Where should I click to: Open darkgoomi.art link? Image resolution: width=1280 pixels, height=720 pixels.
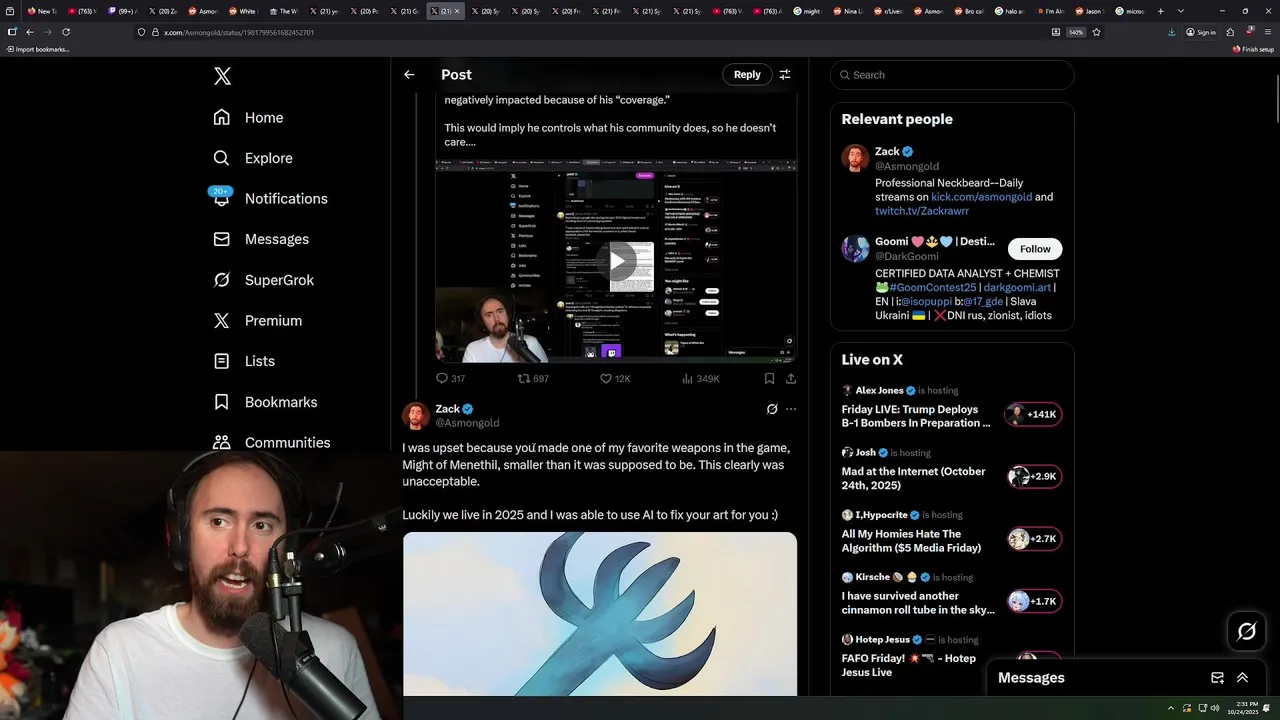pyautogui.click(x=1017, y=287)
